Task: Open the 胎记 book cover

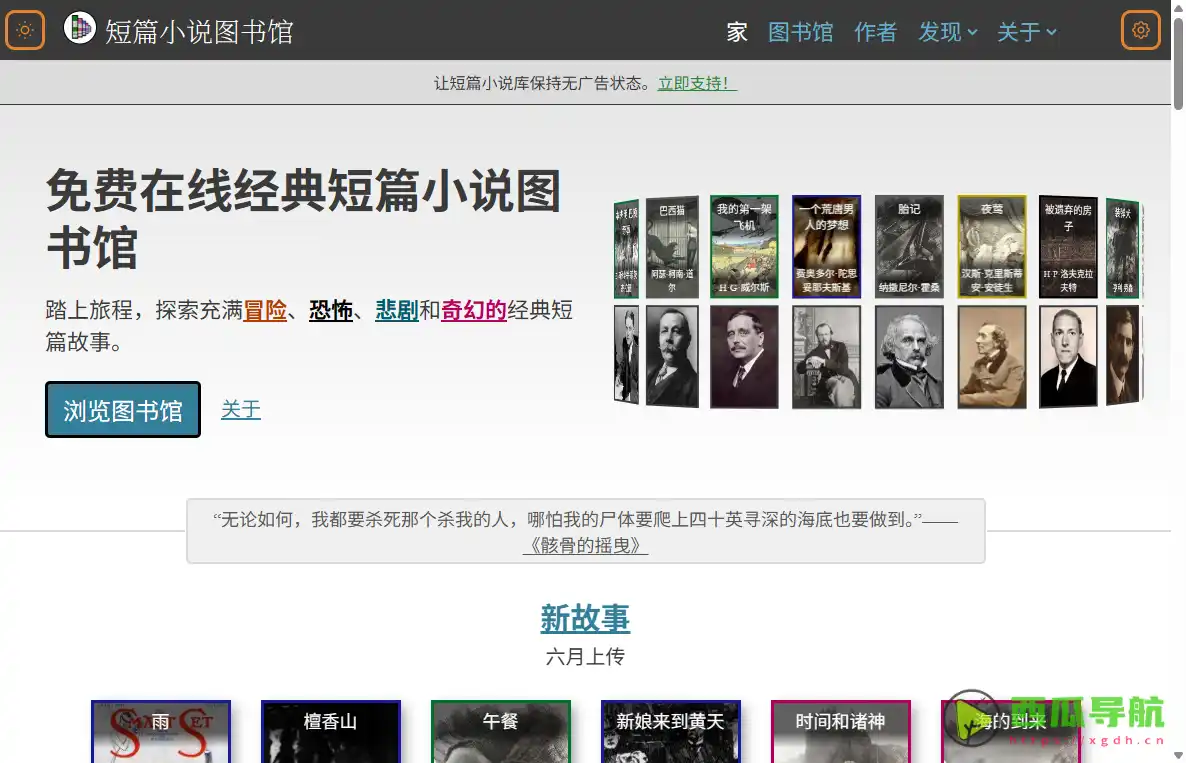Action: [x=909, y=246]
